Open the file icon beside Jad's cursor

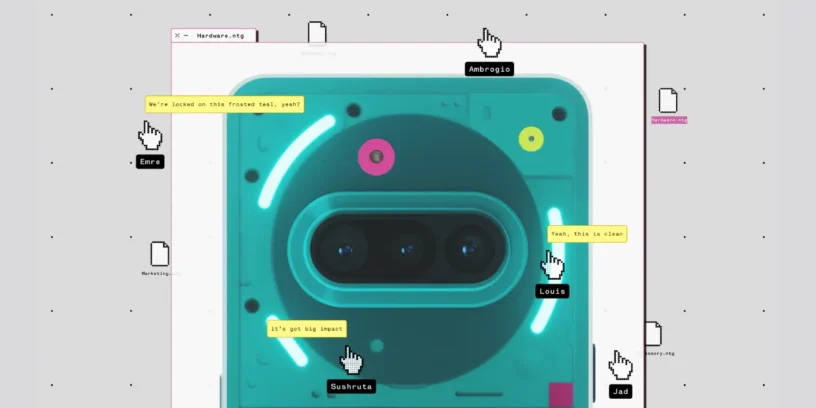[x=652, y=334]
